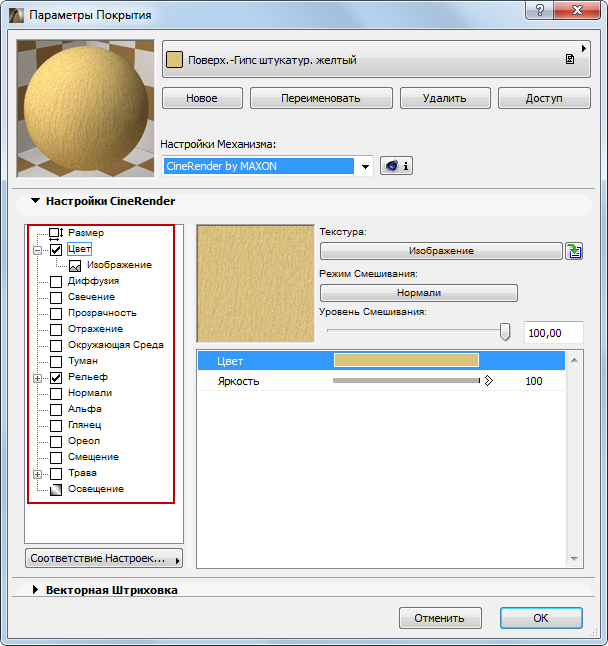
Task: Expand the Трава tree node
Action: 37,474
